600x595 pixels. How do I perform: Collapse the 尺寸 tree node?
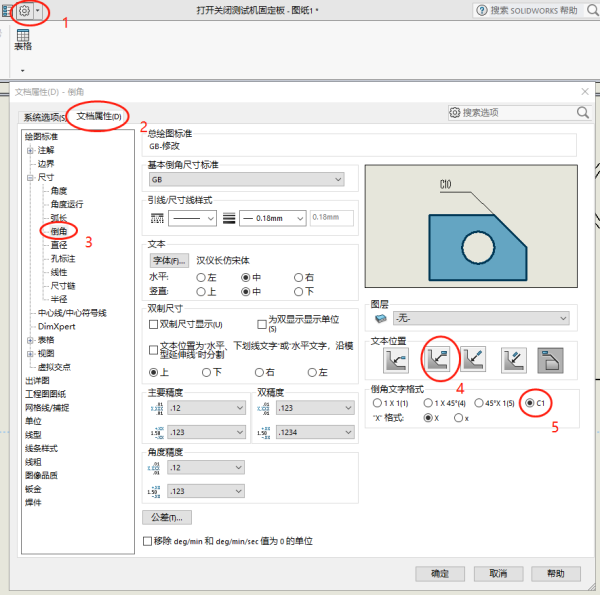point(30,178)
